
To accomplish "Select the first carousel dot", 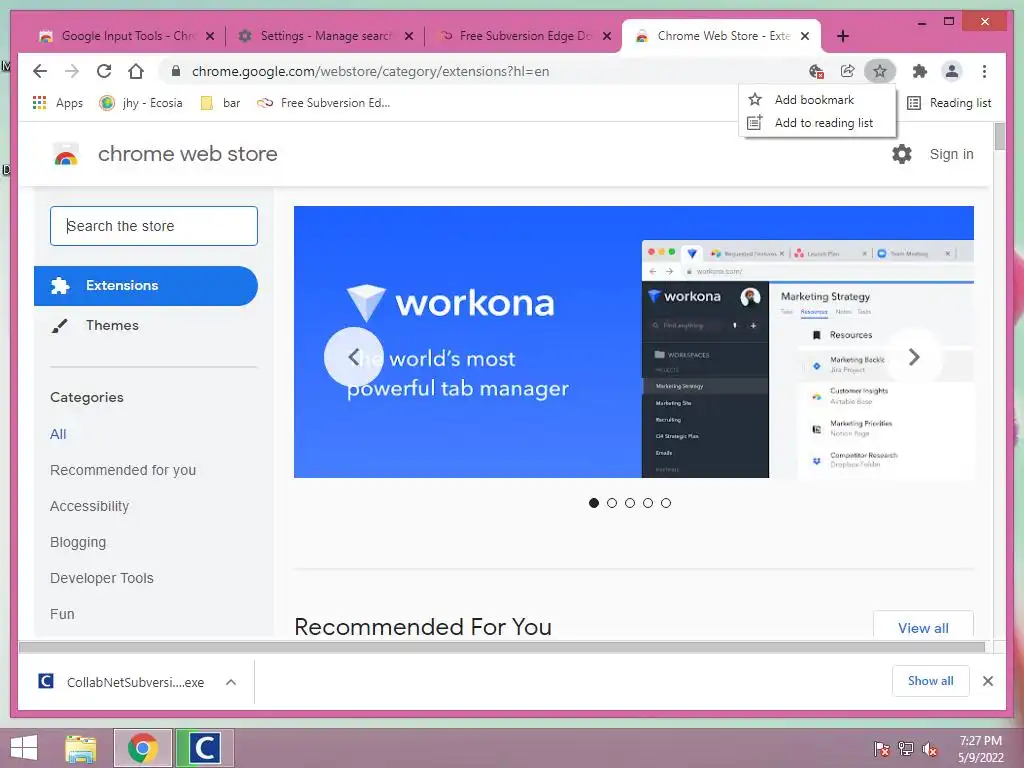I will pos(594,503).
